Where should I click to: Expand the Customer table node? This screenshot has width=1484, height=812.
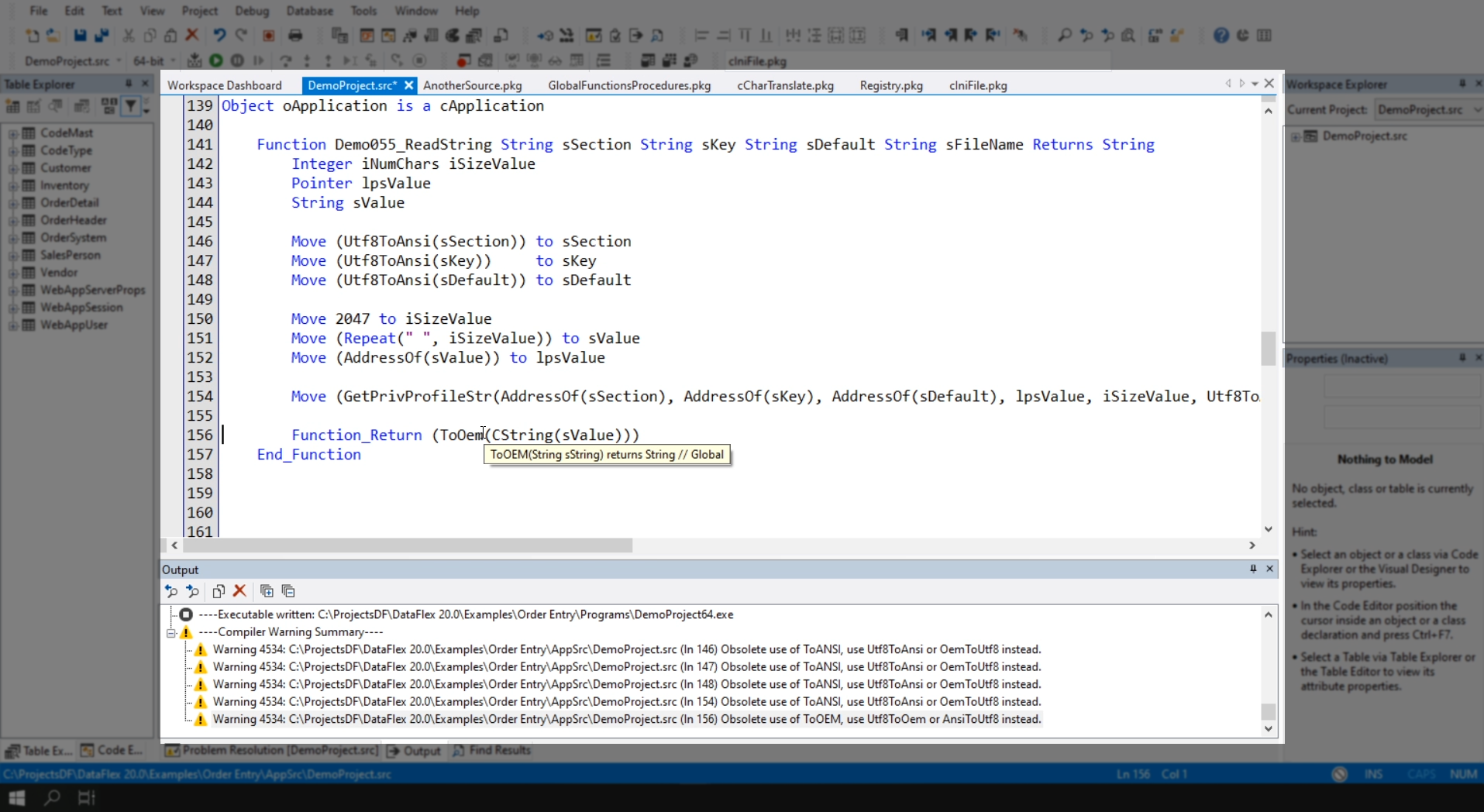(13, 168)
